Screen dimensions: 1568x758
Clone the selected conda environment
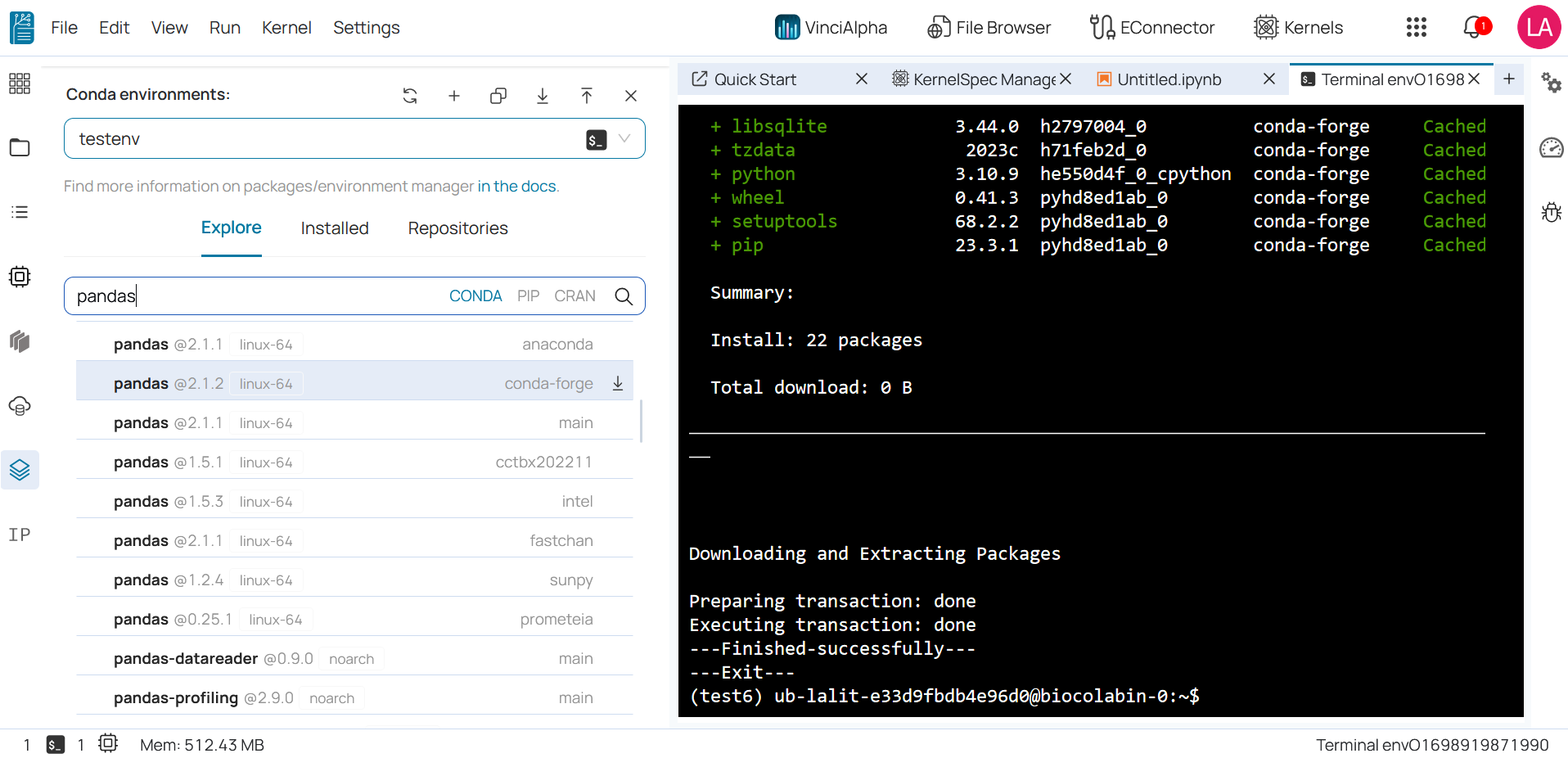click(498, 96)
